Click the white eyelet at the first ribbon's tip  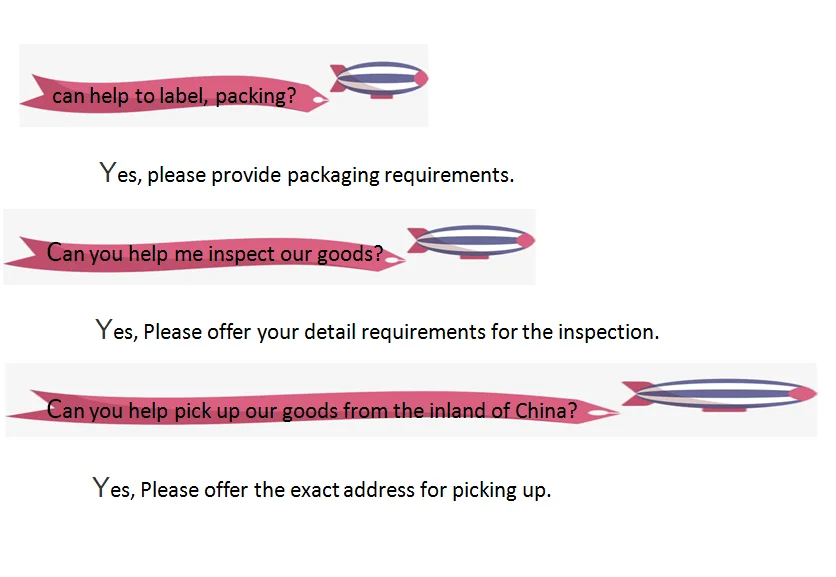[x=318, y=101]
